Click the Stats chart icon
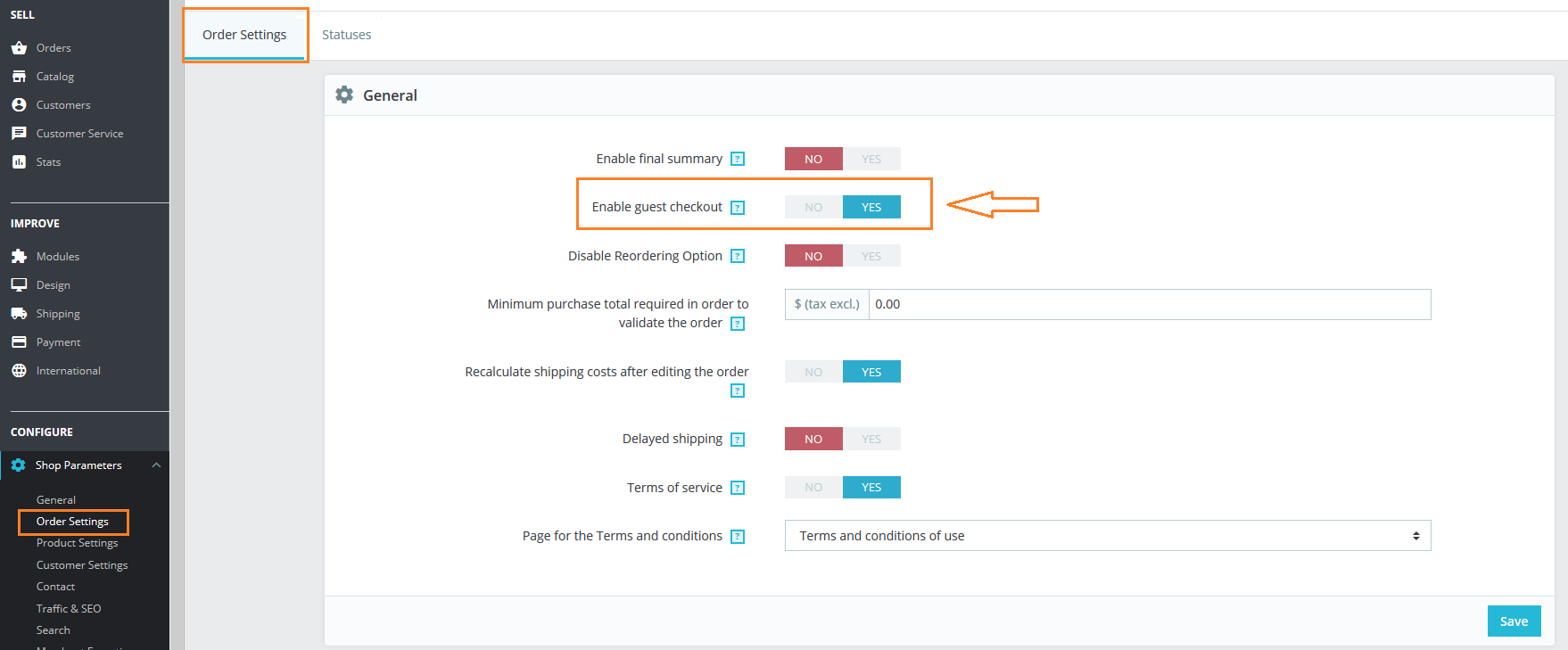 tap(19, 162)
